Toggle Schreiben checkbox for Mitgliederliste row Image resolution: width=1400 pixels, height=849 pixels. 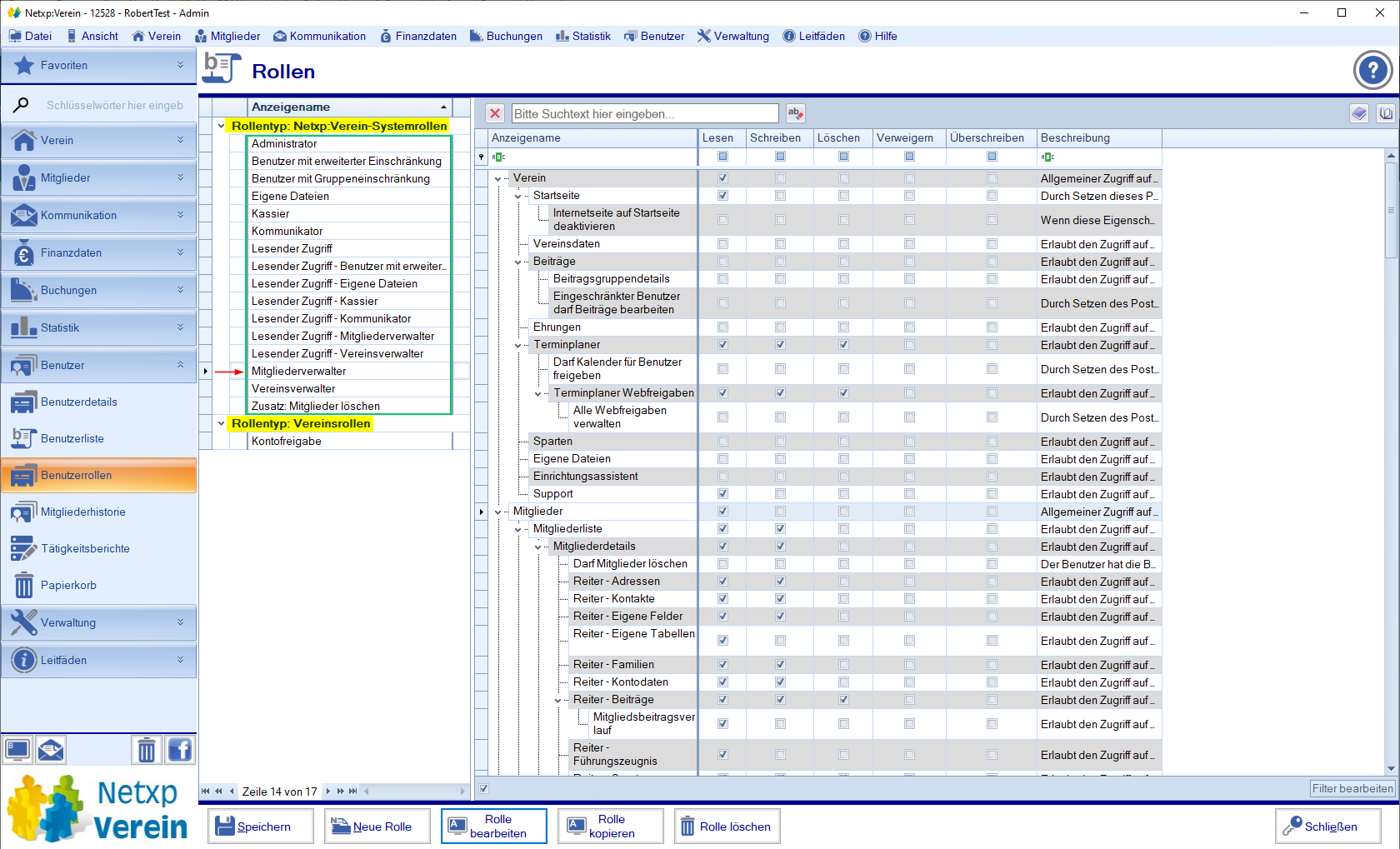pos(780,529)
